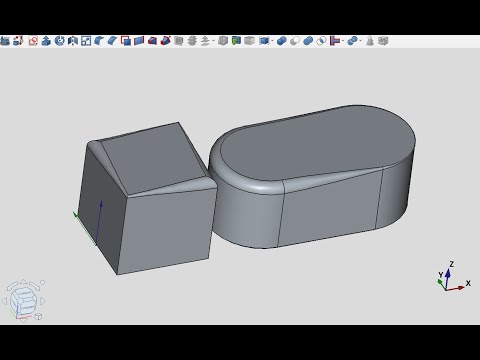Select the blue extrude-with-up-arrow tool
This screenshot has width=480, height=360.
[x=46, y=41]
